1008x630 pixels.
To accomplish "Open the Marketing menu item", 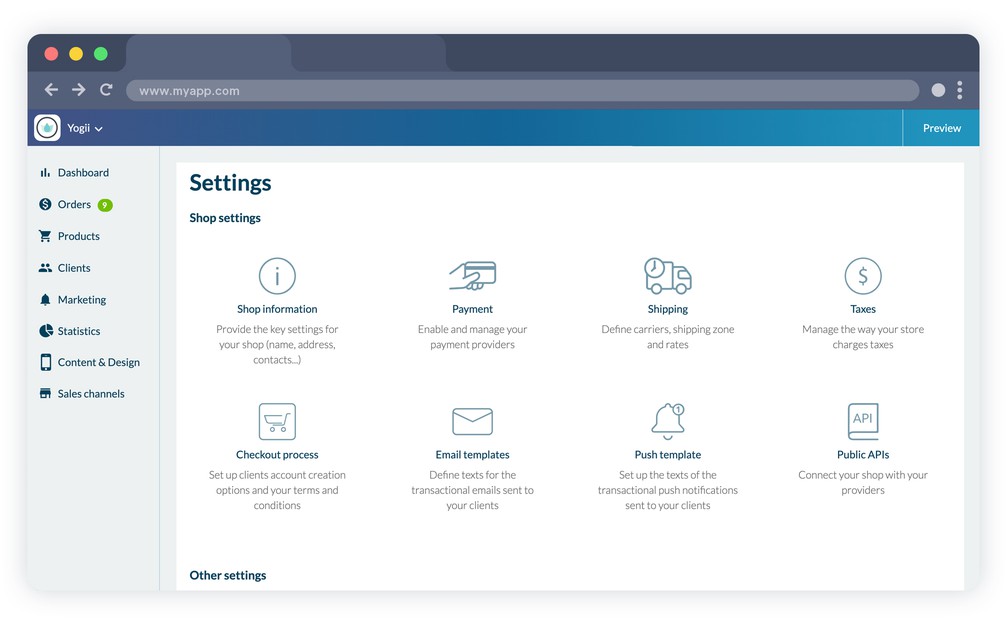I will pyautogui.click(x=82, y=300).
